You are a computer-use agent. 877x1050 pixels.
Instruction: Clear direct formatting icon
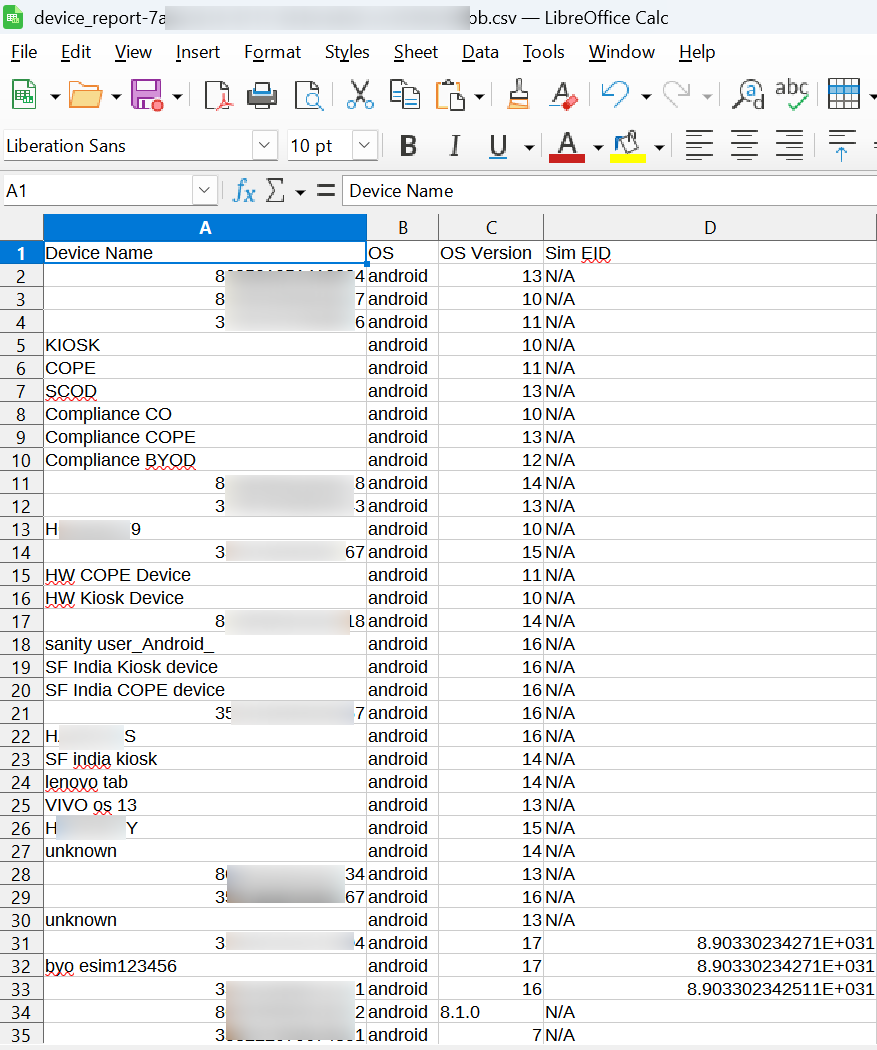coord(563,94)
